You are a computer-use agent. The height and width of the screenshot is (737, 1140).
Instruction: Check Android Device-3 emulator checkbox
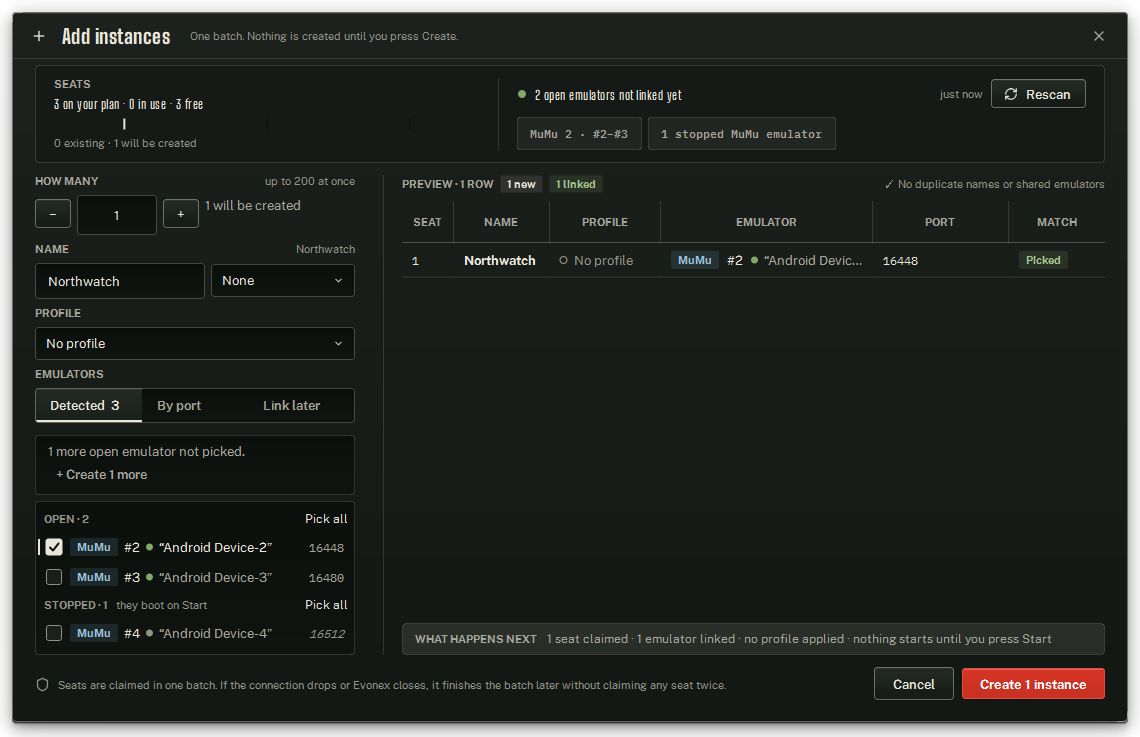click(54, 577)
